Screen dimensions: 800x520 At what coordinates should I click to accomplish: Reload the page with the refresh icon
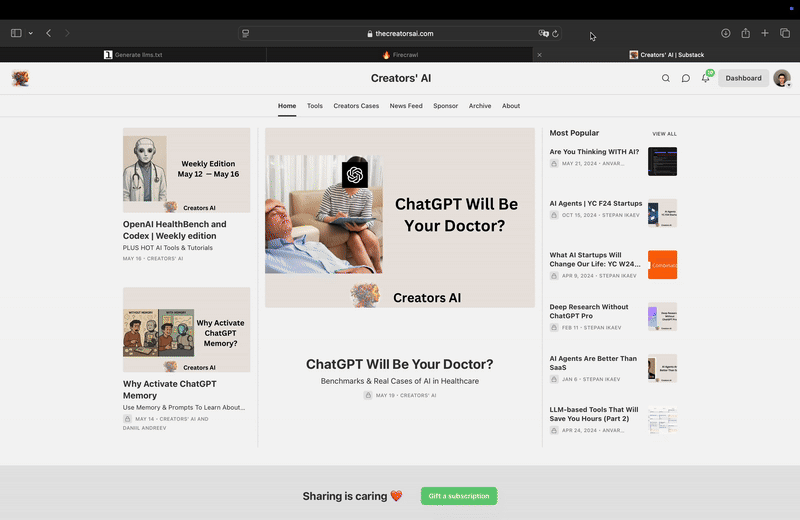(555, 33)
